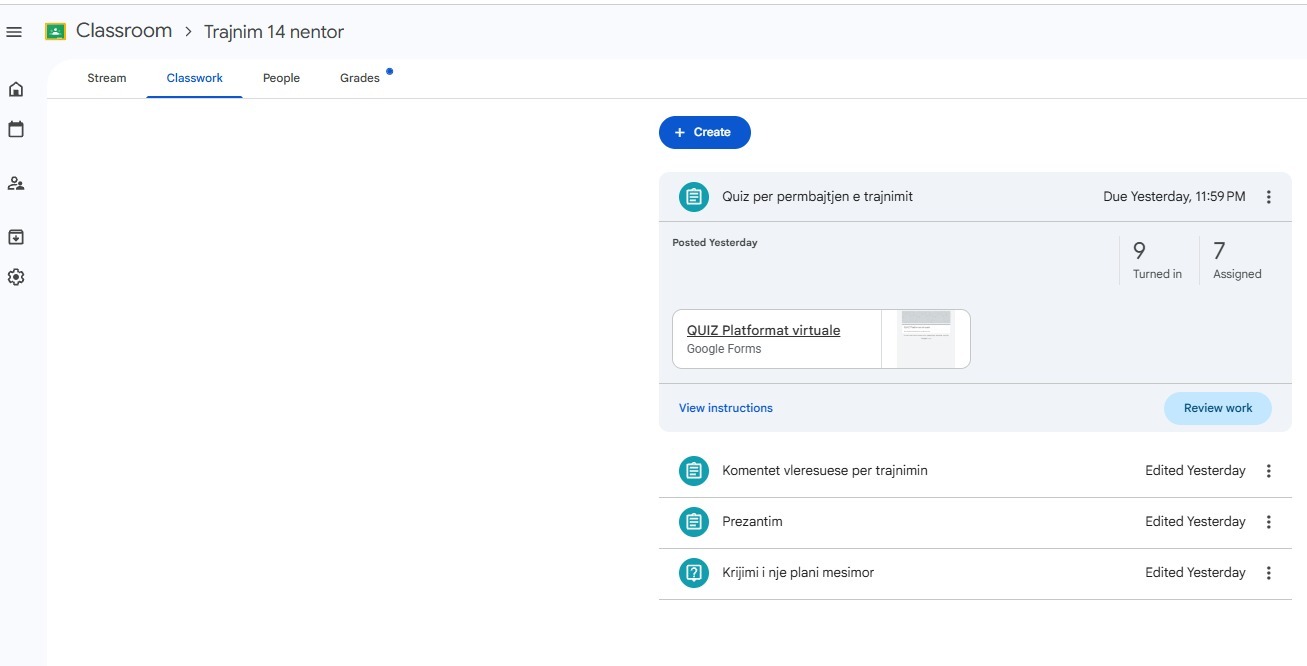The width and height of the screenshot is (1307, 666).
Task: Open the hamburger main menu
Action: point(14,33)
